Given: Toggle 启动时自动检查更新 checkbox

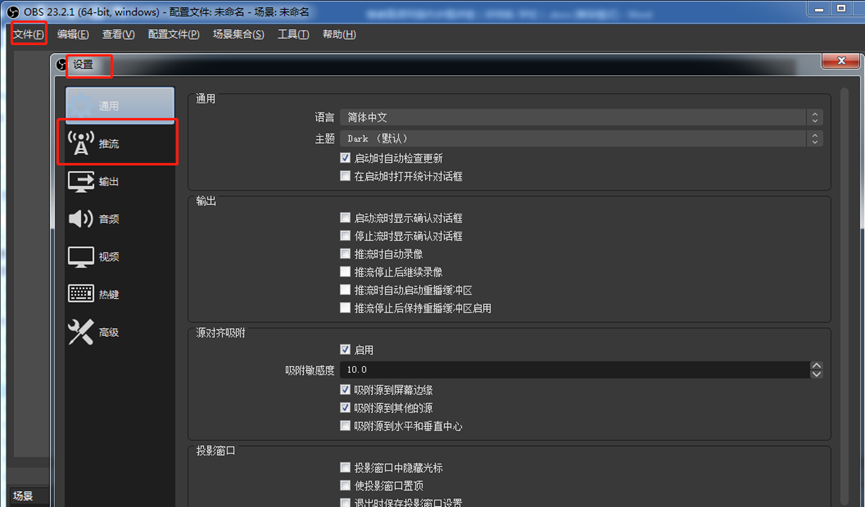Looking at the screenshot, I should (x=345, y=158).
